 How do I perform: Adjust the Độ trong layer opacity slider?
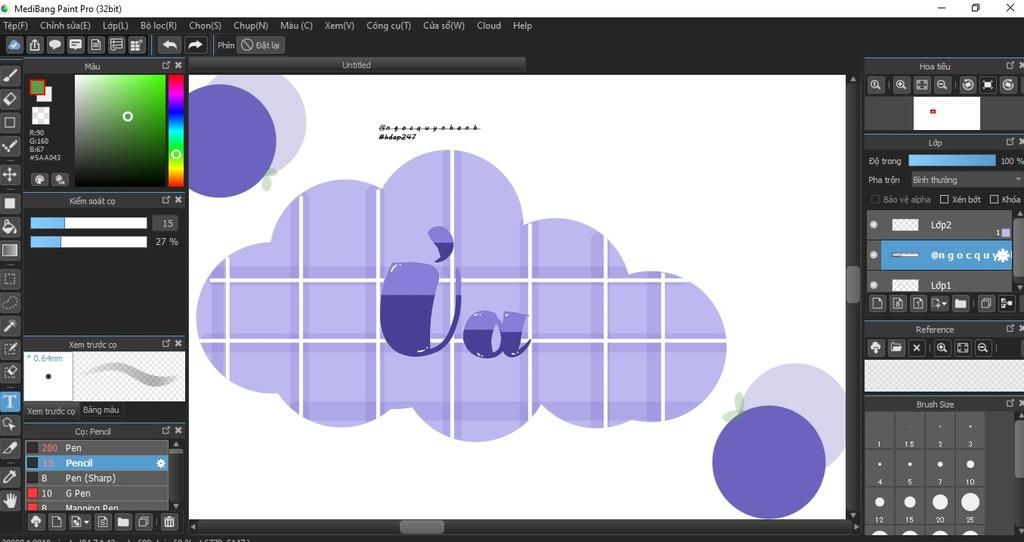(x=952, y=161)
